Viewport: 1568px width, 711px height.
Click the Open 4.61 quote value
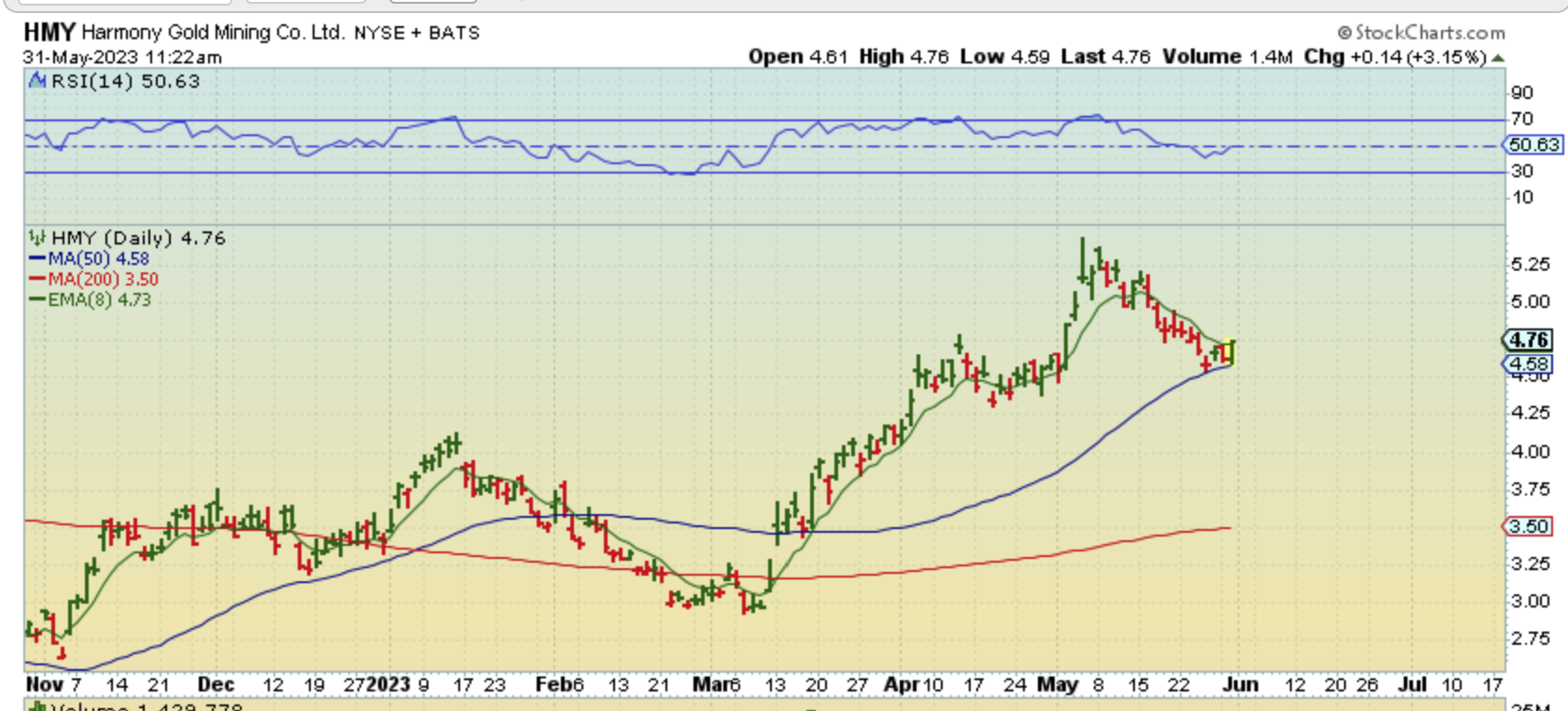(798, 57)
